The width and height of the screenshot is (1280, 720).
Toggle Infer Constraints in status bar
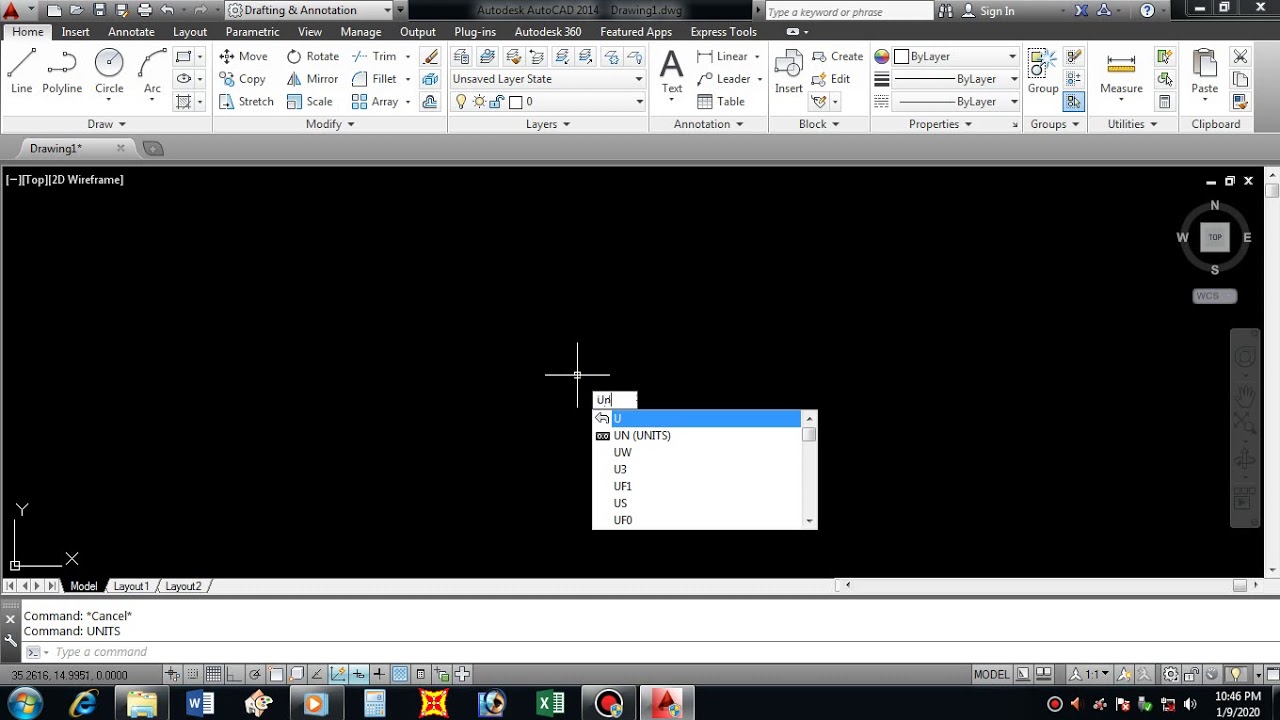(172, 674)
